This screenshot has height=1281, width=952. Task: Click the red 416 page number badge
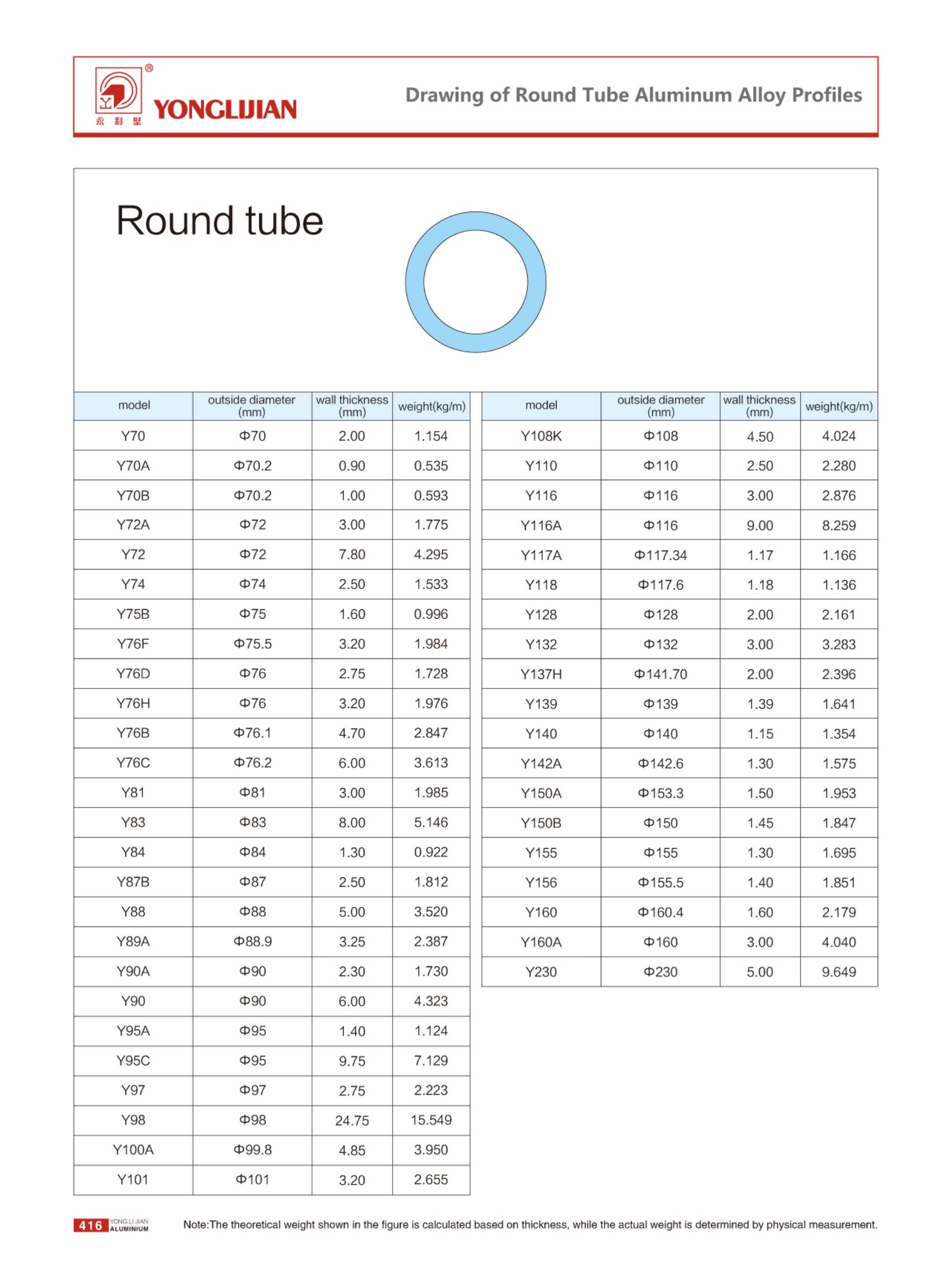pyautogui.click(x=90, y=1226)
